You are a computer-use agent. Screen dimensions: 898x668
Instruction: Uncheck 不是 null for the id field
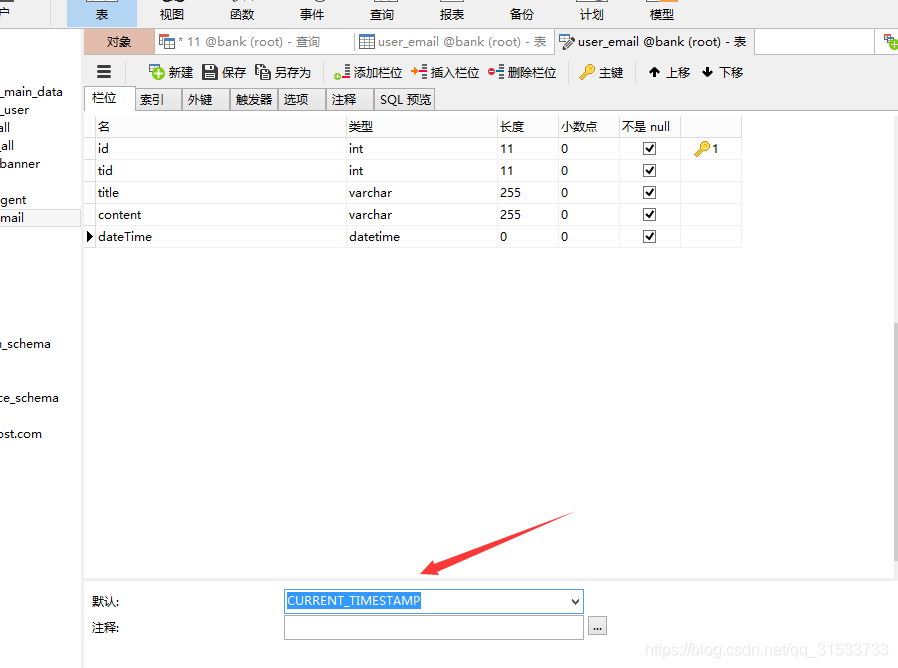tap(649, 147)
